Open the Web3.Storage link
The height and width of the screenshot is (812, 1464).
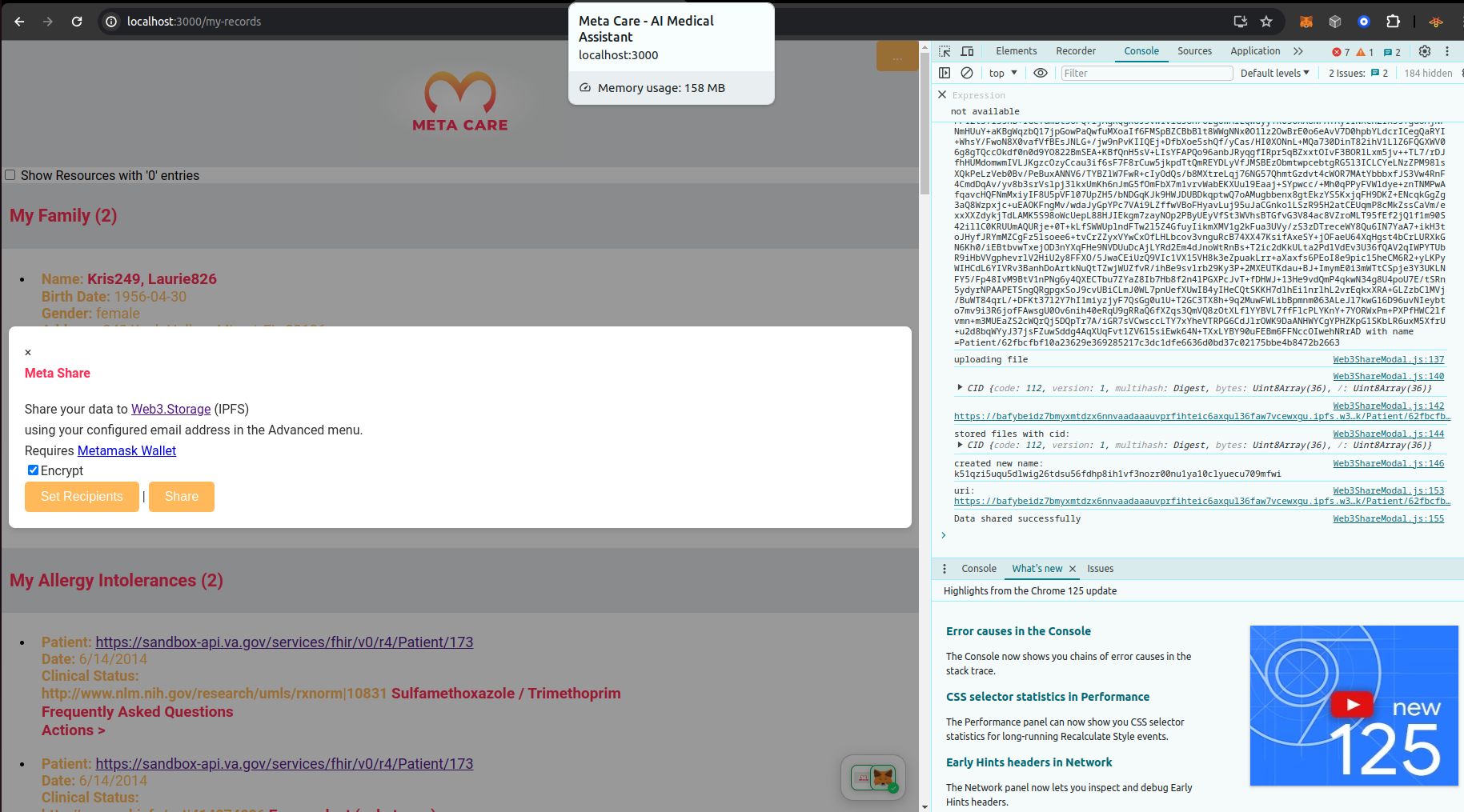point(171,409)
